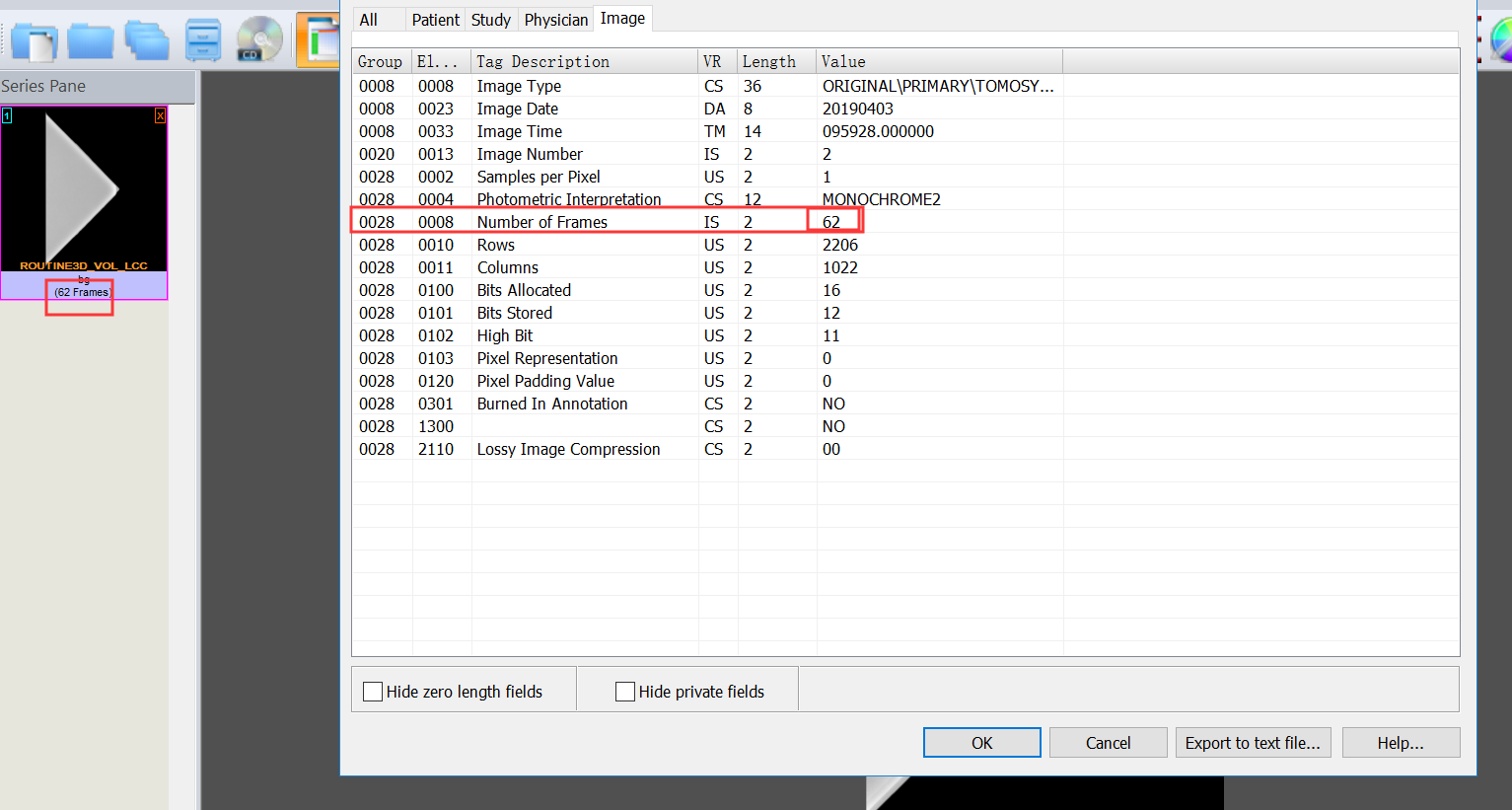This screenshot has height=810, width=1512.
Task: Sort by the Group column header
Action: (383, 61)
